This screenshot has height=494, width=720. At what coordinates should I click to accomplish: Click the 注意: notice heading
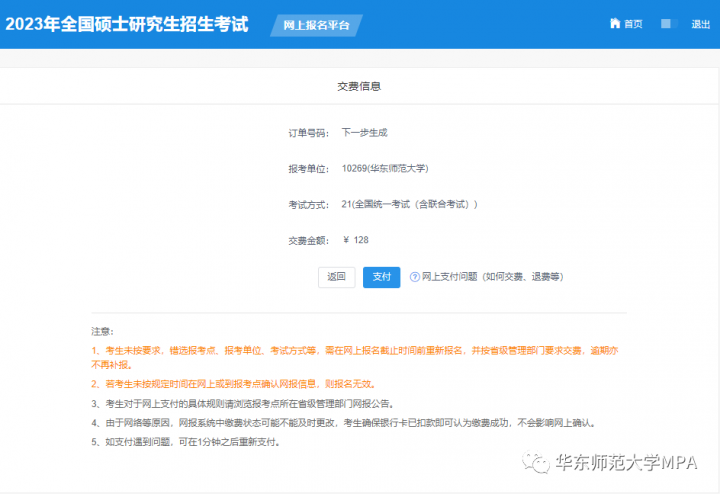point(102,331)
